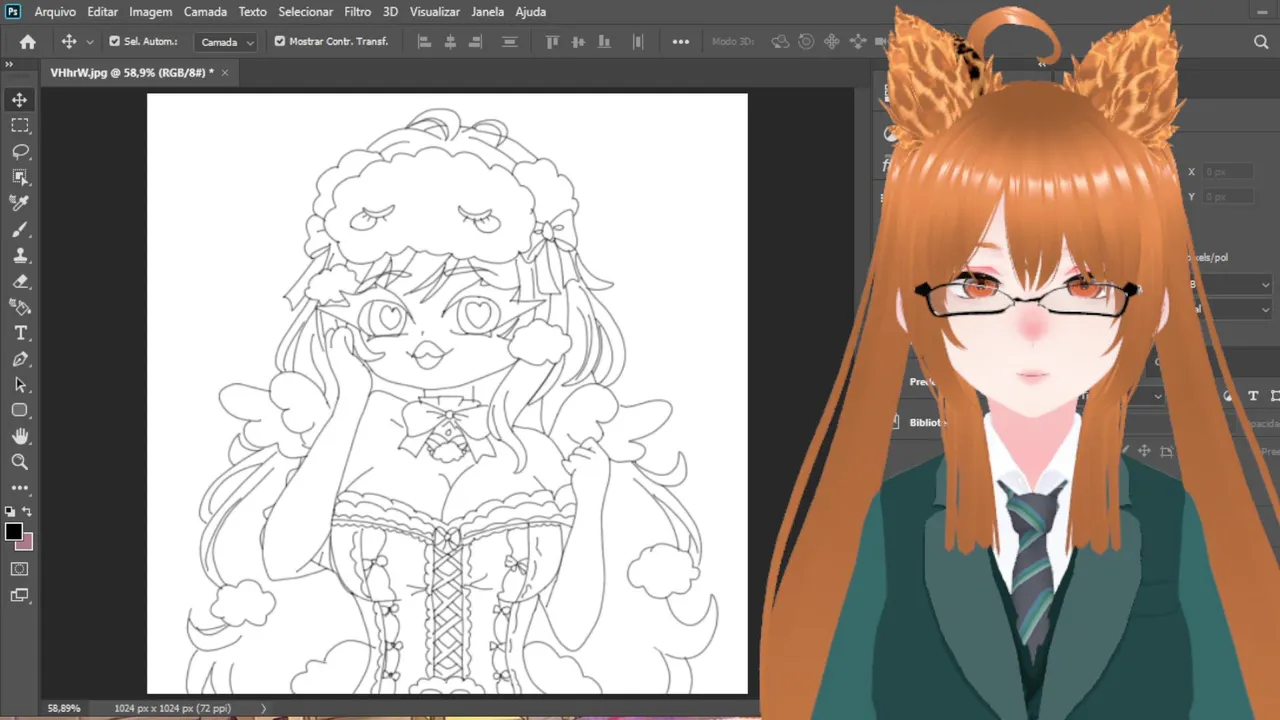
Task: Open the Janela menu
Action: [x=487, y=12]
